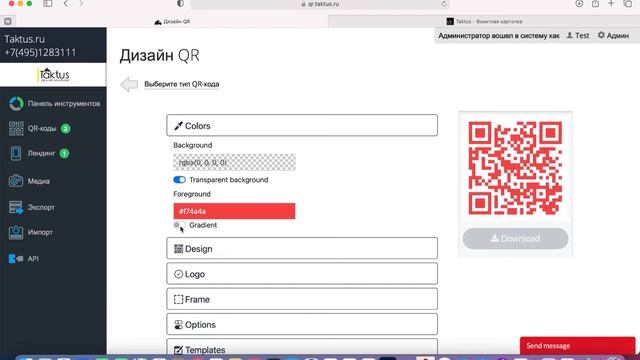Viewport: 640px width, 360px height.
Task: Click the Safari address bar qr.taktus.ru
Action: coord(320,4)
